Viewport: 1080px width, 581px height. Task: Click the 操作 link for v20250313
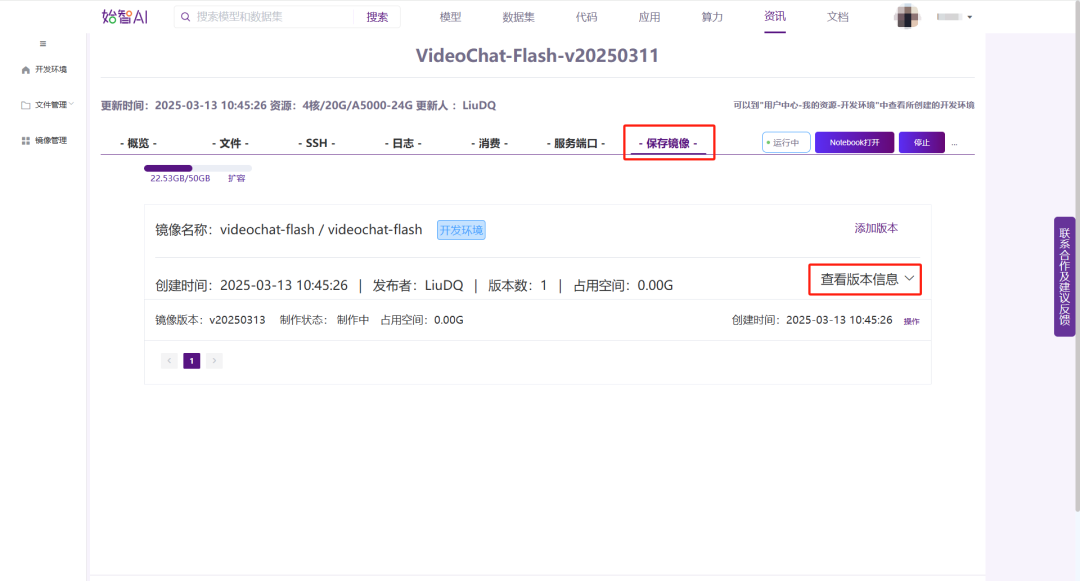[x=911, y=321]
